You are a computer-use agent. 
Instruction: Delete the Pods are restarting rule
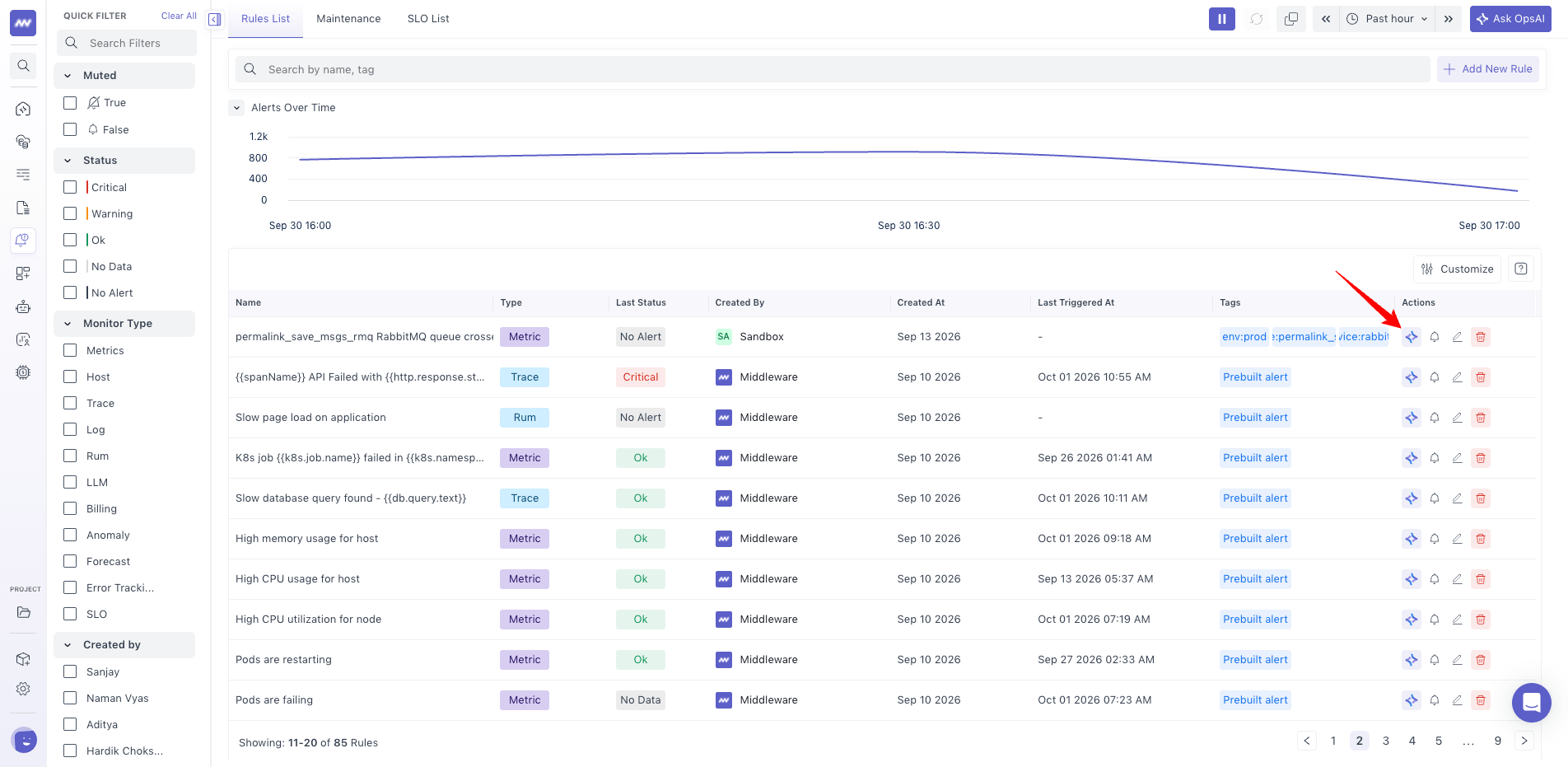tap(1481, 660)
